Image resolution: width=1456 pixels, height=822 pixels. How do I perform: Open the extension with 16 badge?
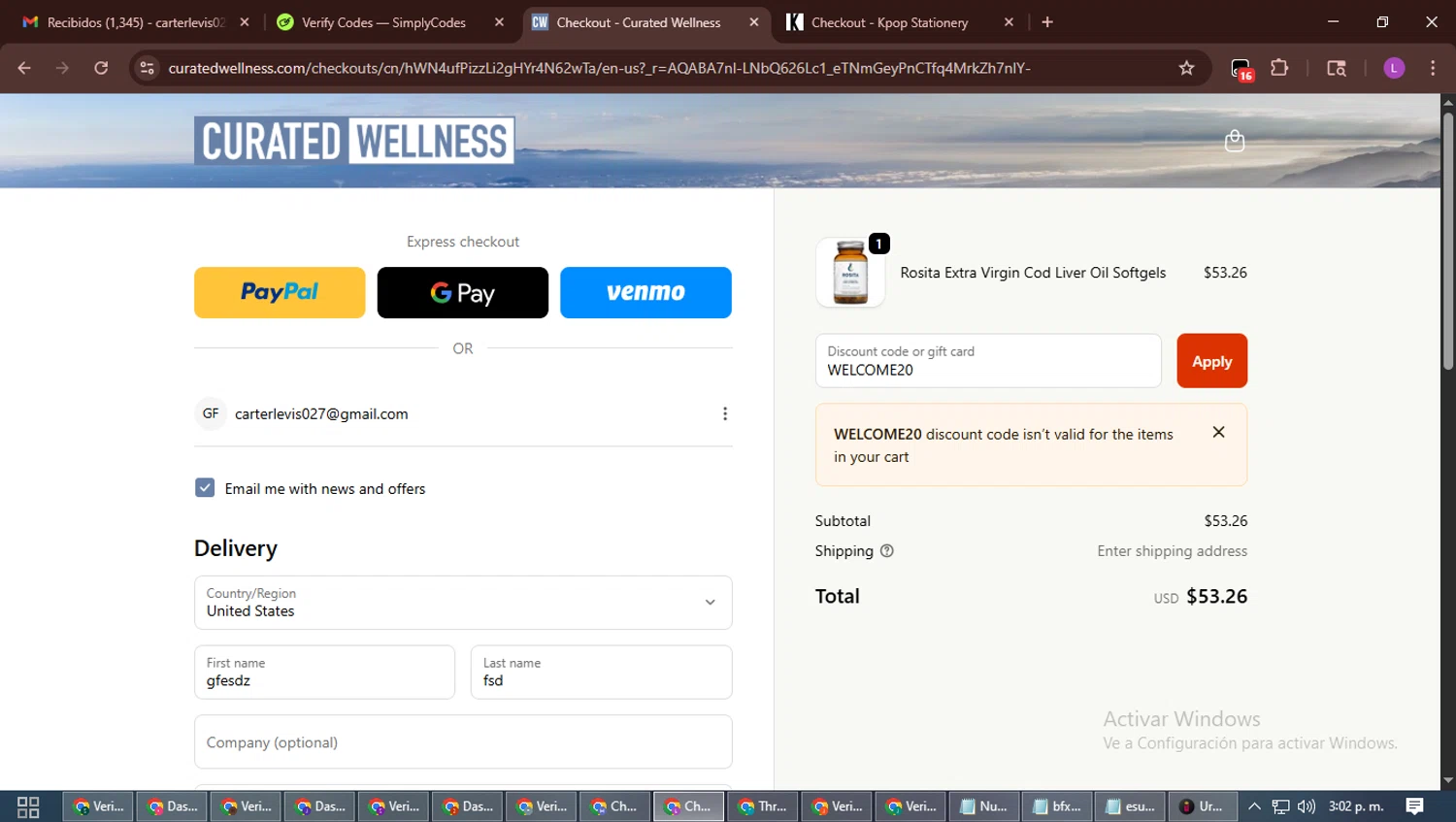1241,69
